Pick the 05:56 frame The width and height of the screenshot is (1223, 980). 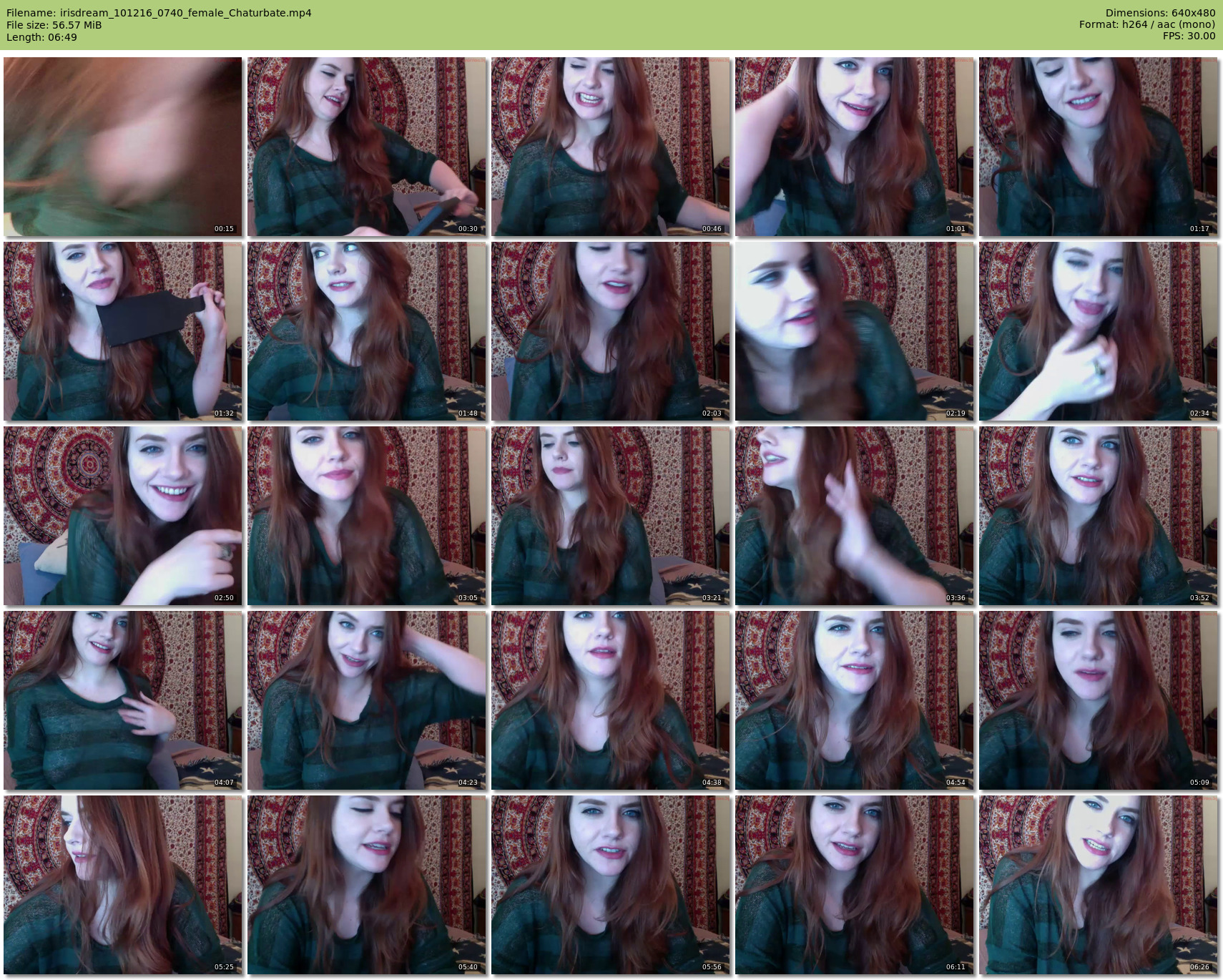coord(611,885)
